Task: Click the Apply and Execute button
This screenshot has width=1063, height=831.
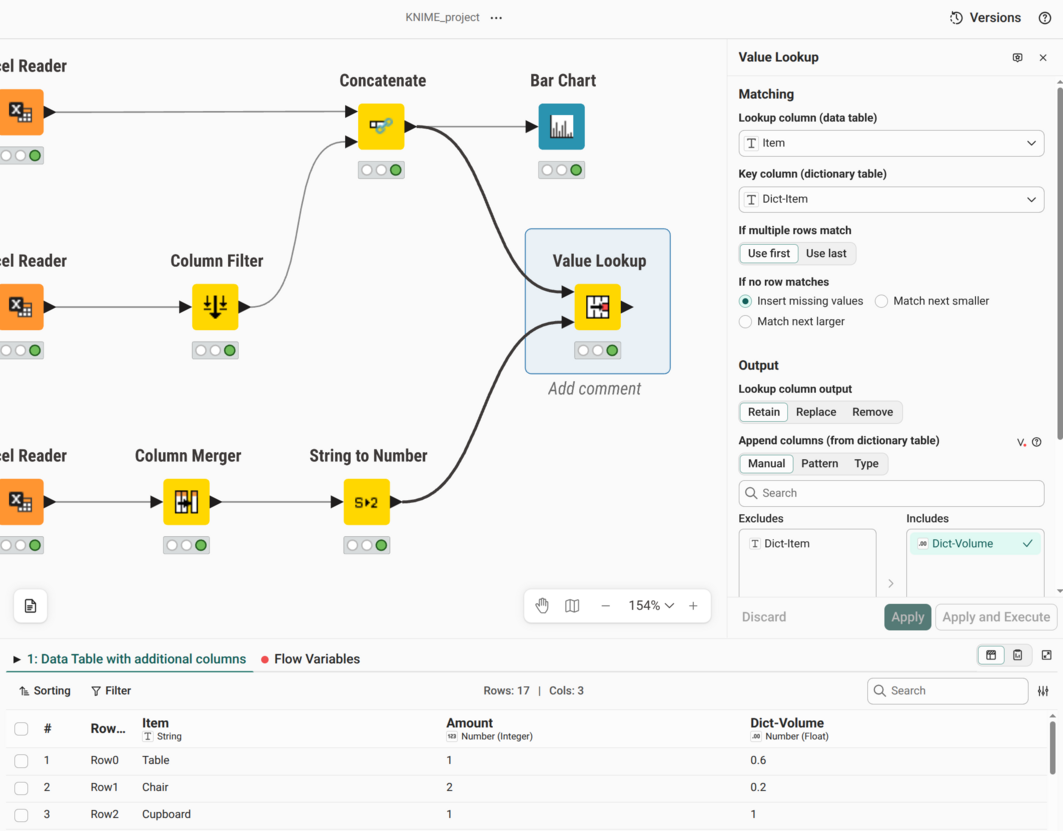Action: tap(996, 617)
